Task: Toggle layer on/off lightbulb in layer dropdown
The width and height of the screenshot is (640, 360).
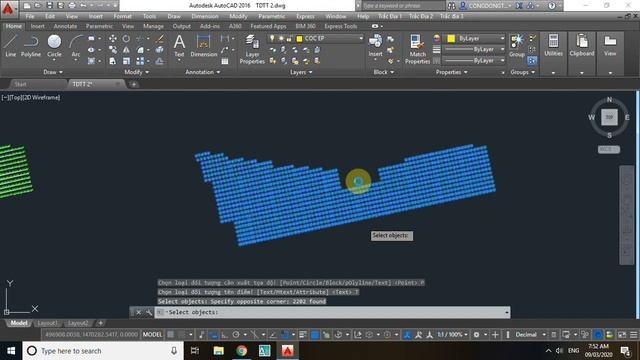Action: pos(272,38)
